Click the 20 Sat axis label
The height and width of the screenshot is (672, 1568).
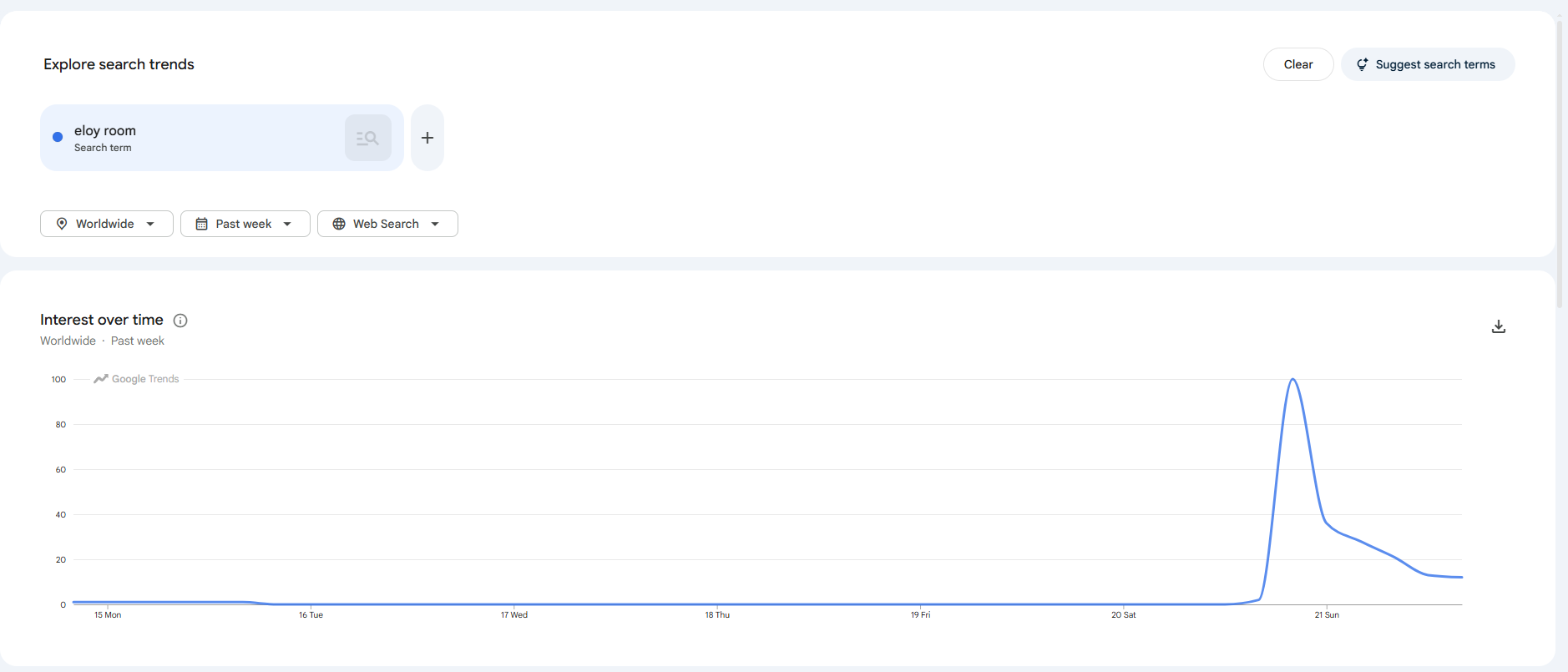coord(1124,615)
